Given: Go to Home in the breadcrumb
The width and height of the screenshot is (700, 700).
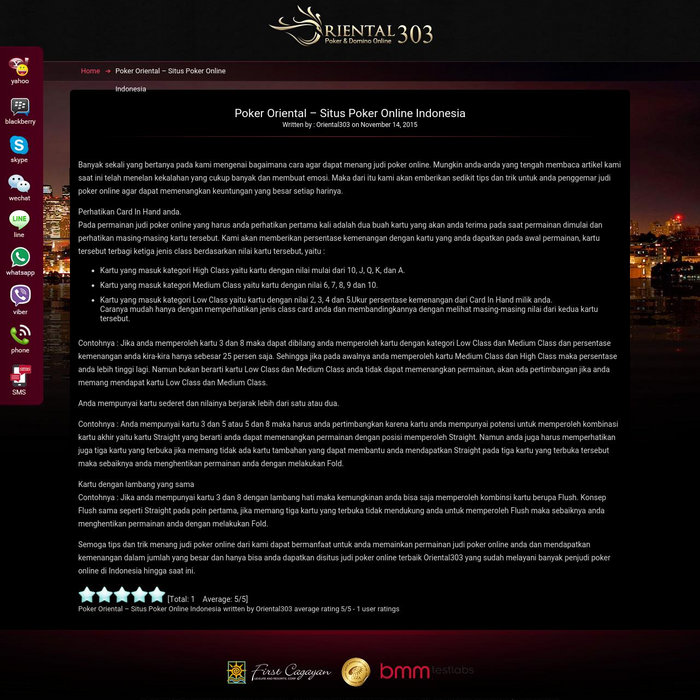Looking at the screenshot, I should pyautogui.click(x=90, y=71).
